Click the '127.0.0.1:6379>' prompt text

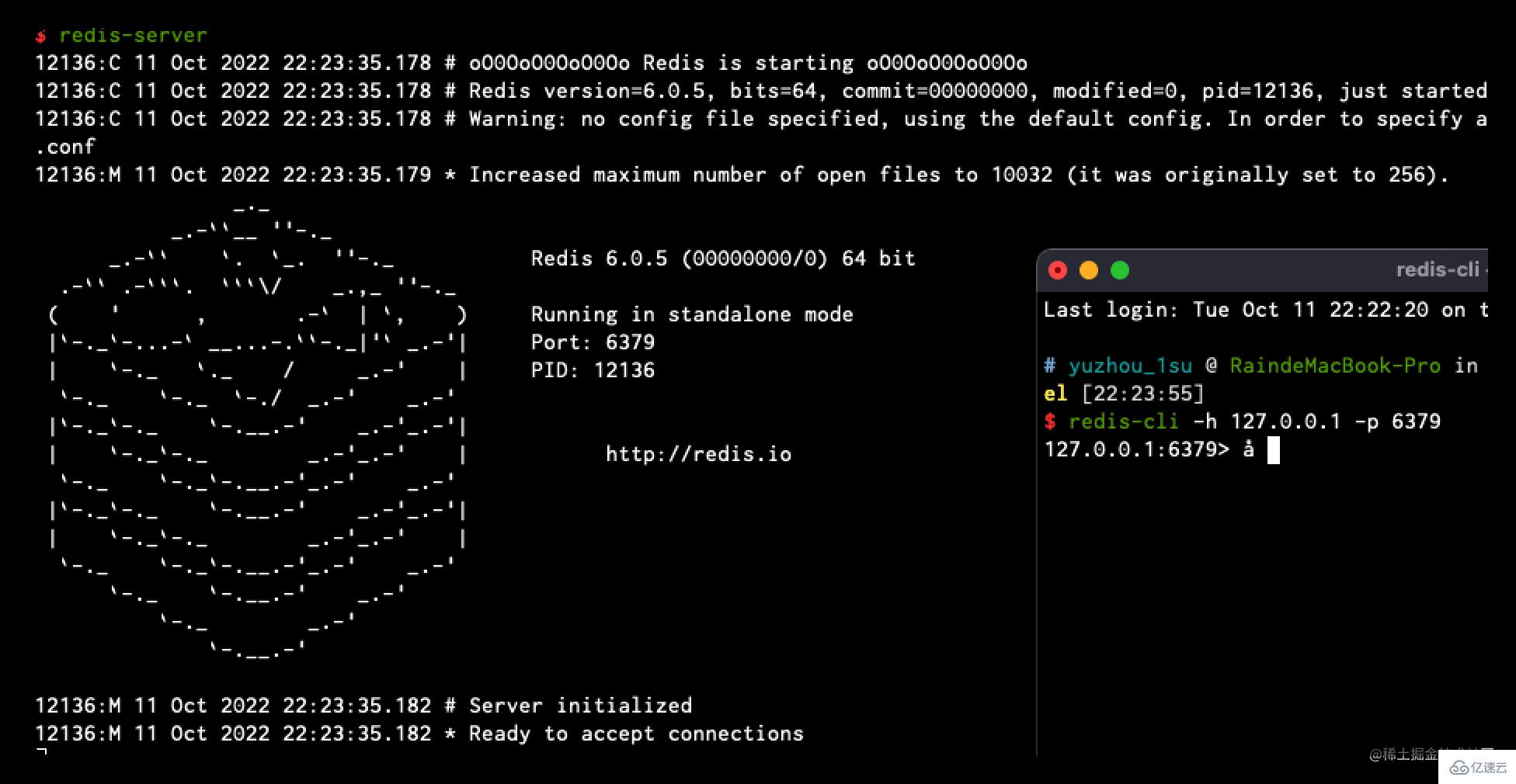(1137, 449)
